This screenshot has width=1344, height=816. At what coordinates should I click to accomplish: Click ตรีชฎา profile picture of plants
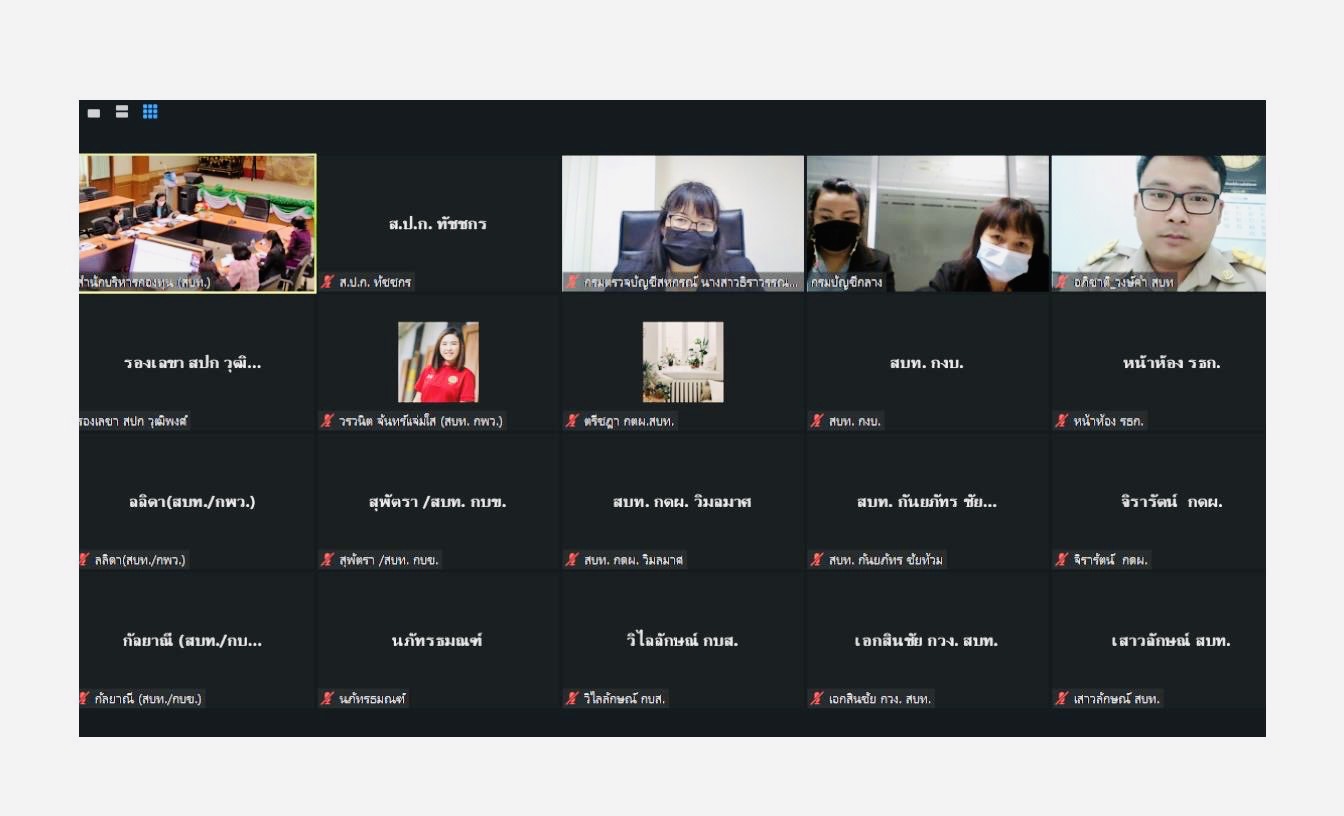tap(683, 362)
